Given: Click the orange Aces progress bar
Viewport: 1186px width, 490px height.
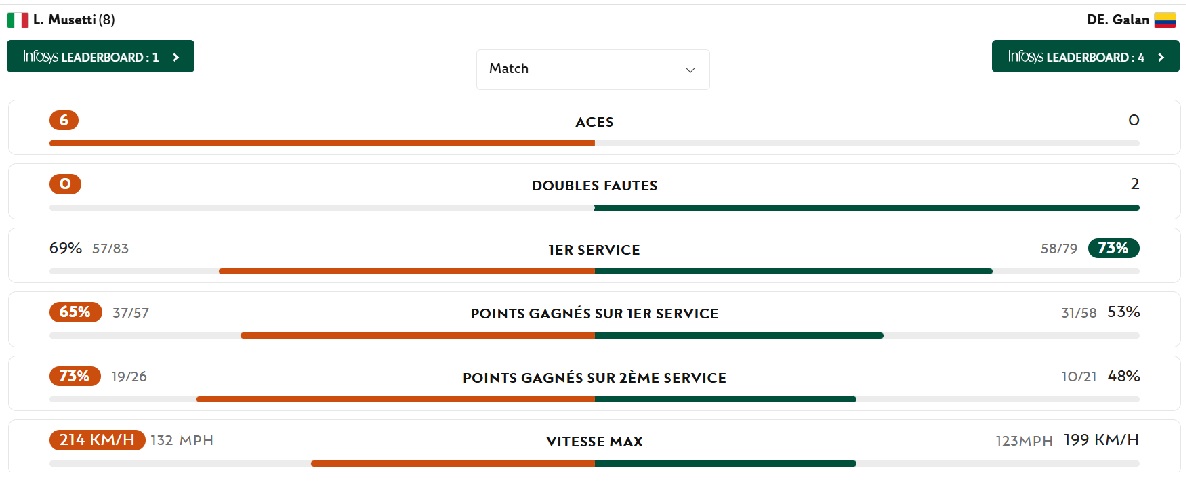Looking at the screenshot, I should (321, 143).
